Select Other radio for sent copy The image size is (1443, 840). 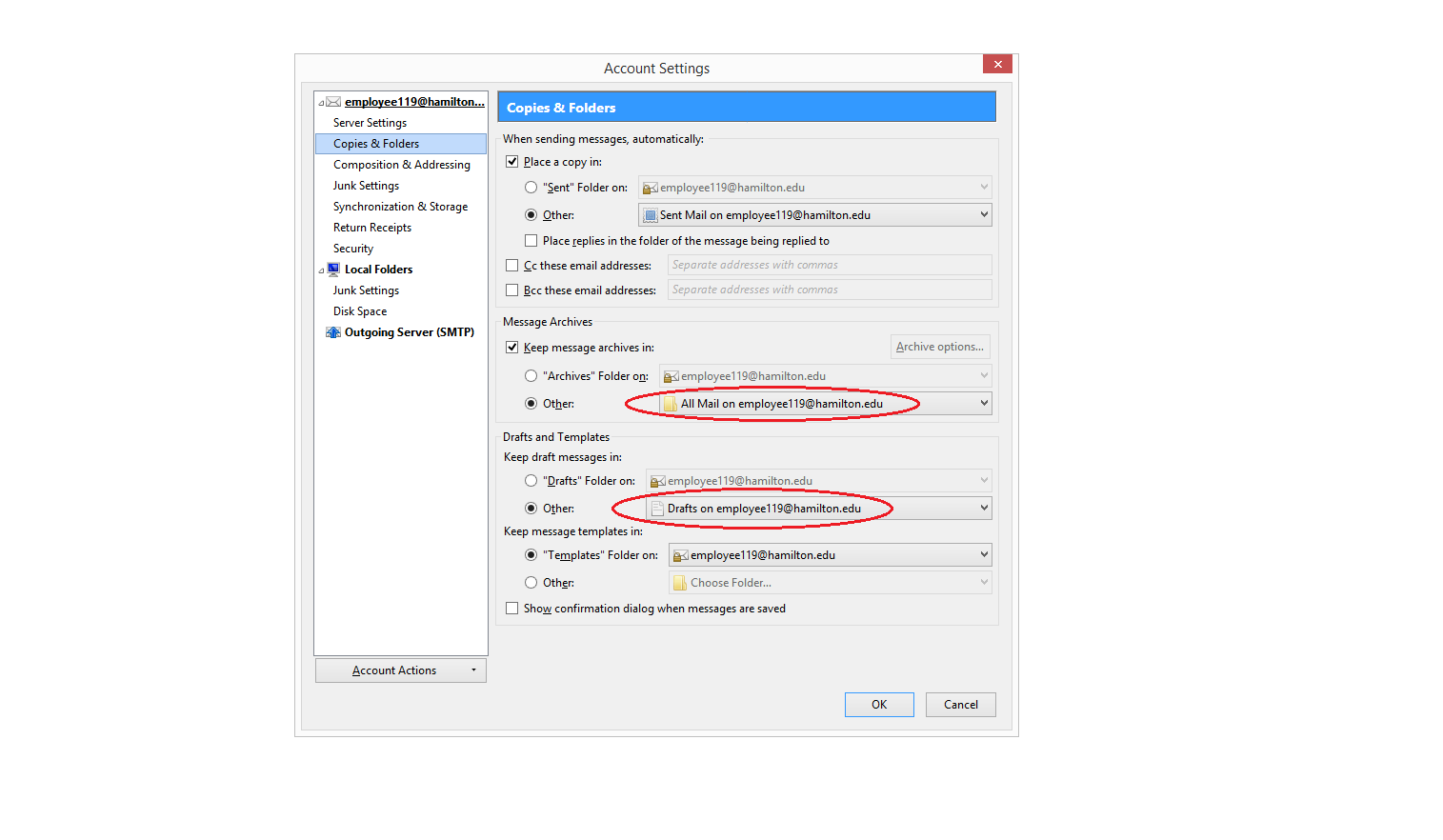pos(531,215)
